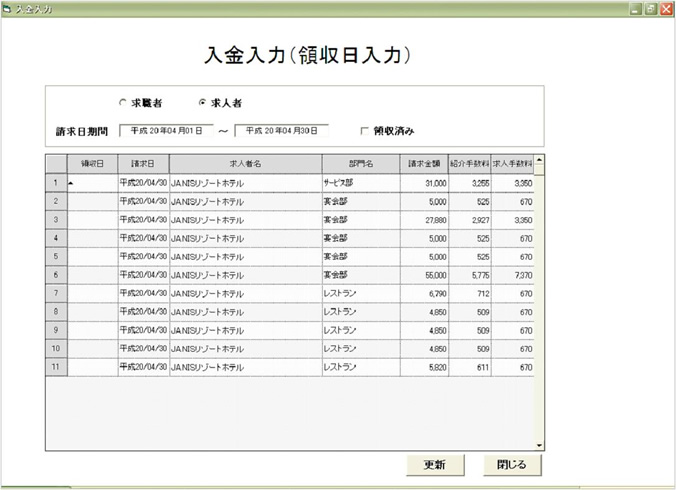Click the 部門名 column header

(361, 164)
